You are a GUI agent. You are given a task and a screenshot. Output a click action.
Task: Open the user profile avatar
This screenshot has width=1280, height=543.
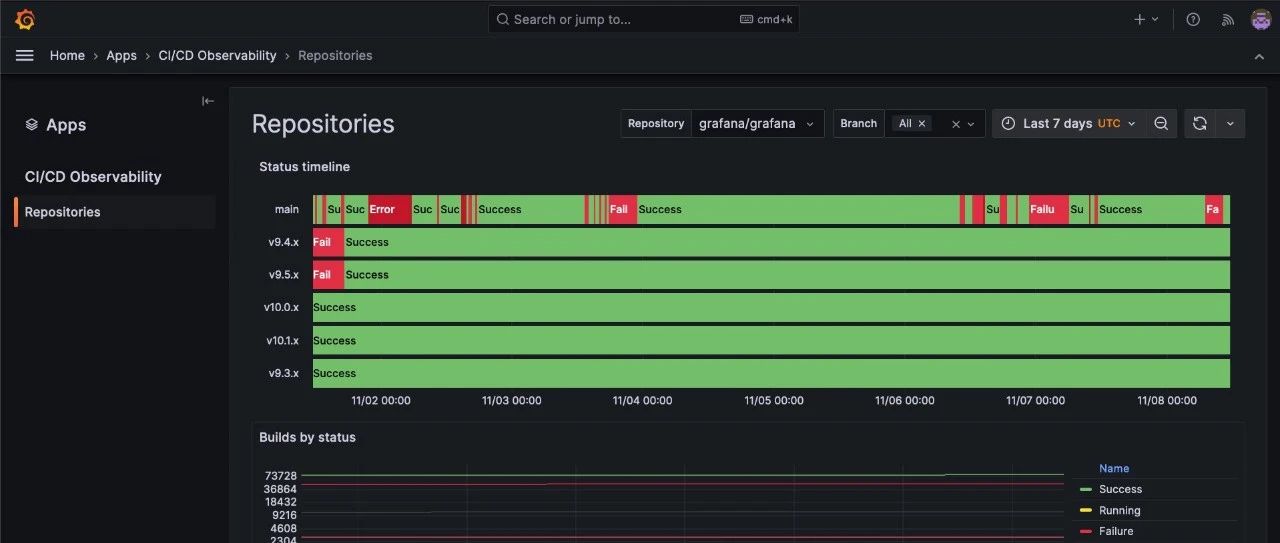coord(1261,19)
